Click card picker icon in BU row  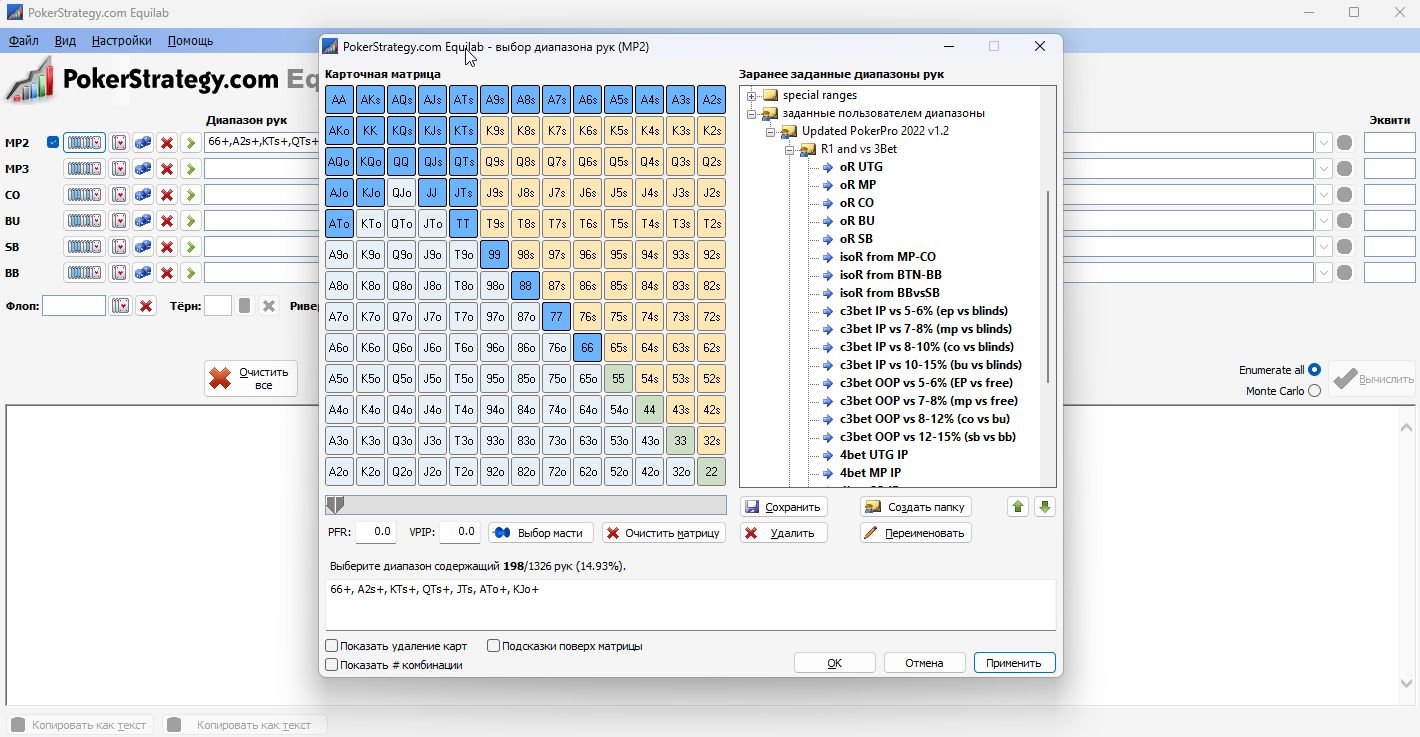coord(119,221)
